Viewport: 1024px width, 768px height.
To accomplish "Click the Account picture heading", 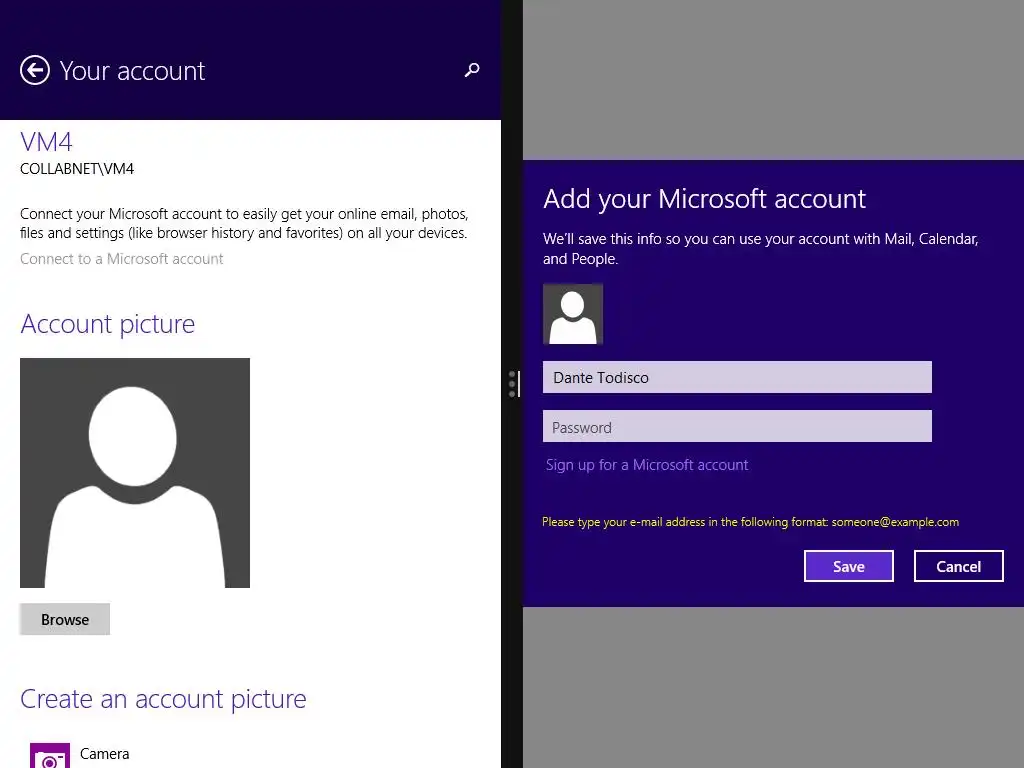I will (x=108, y=324).
